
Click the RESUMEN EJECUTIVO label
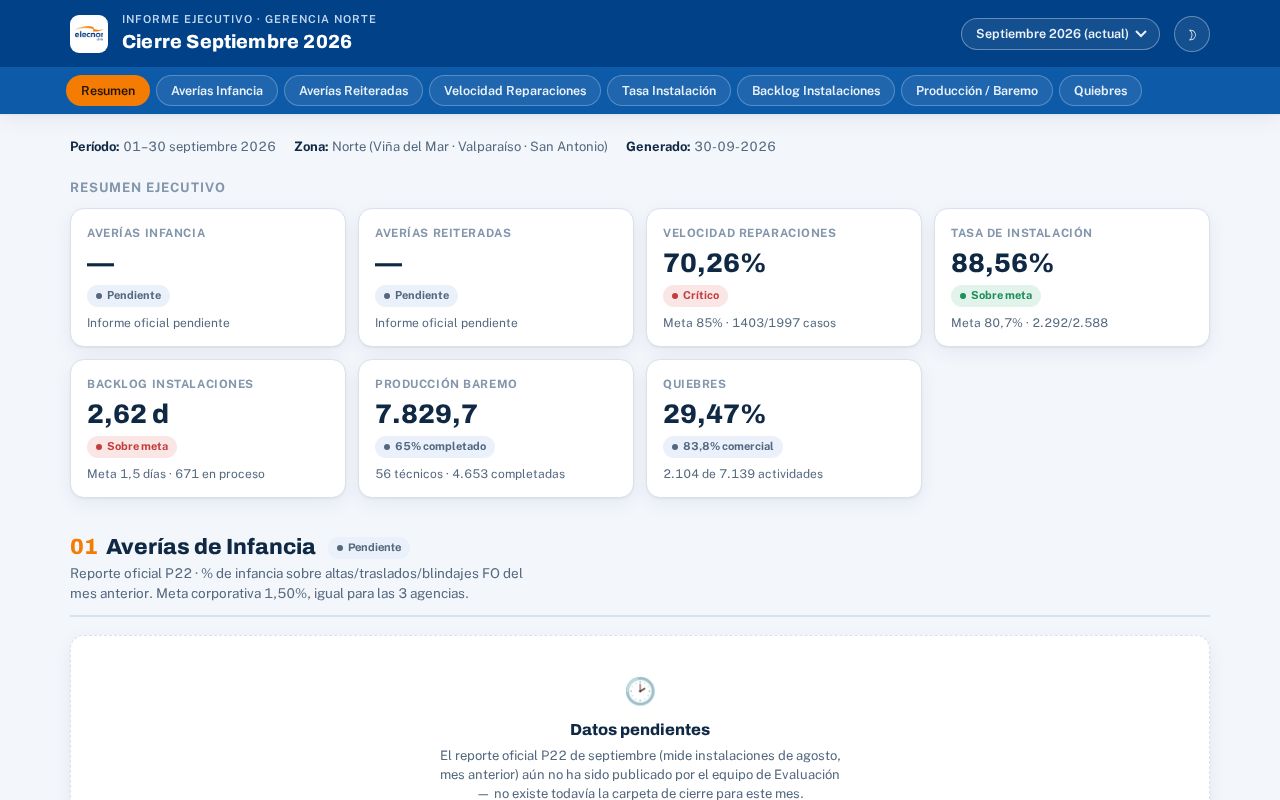pos(148,188)
